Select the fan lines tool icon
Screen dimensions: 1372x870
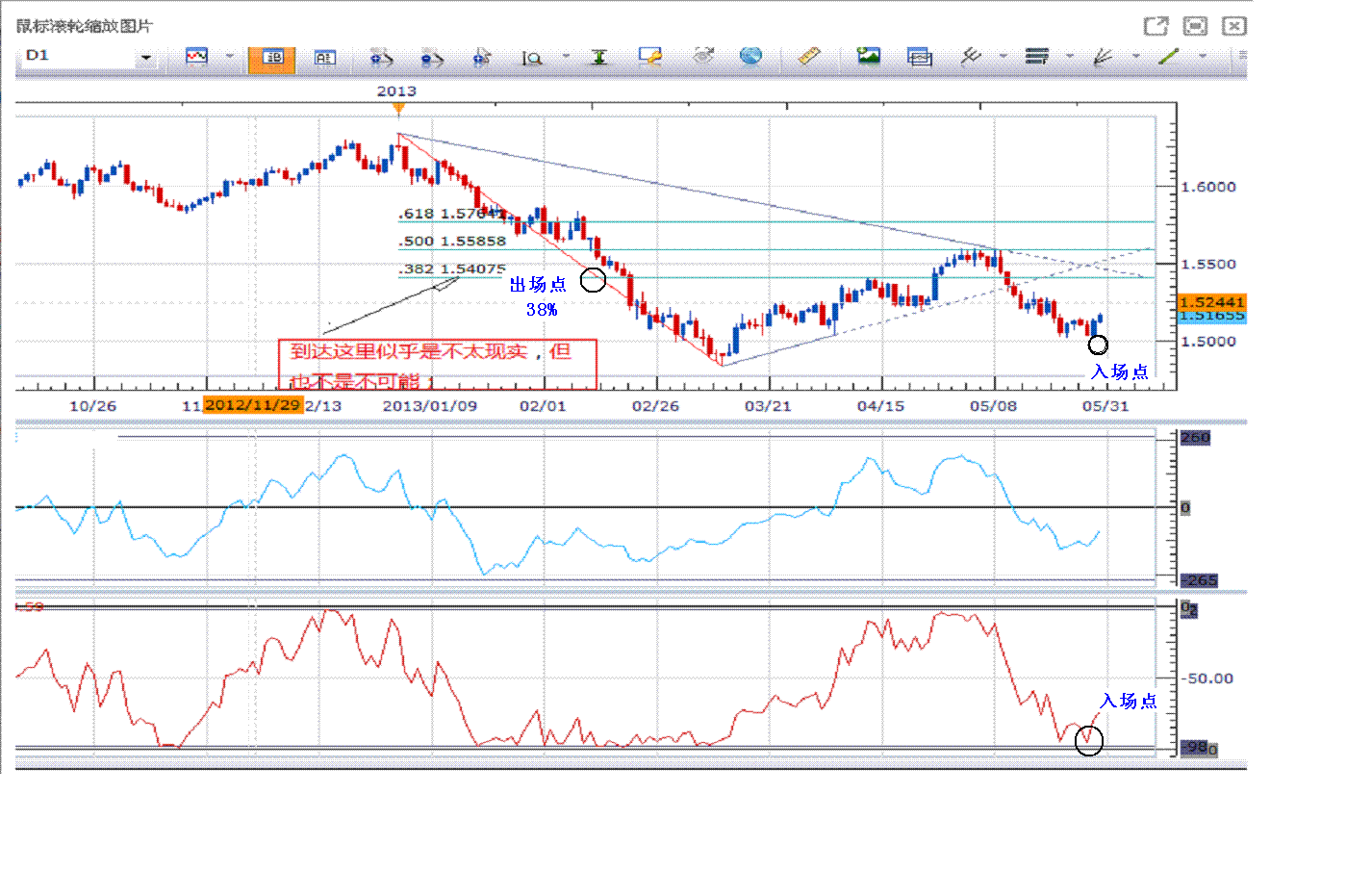click(1103, 58)
